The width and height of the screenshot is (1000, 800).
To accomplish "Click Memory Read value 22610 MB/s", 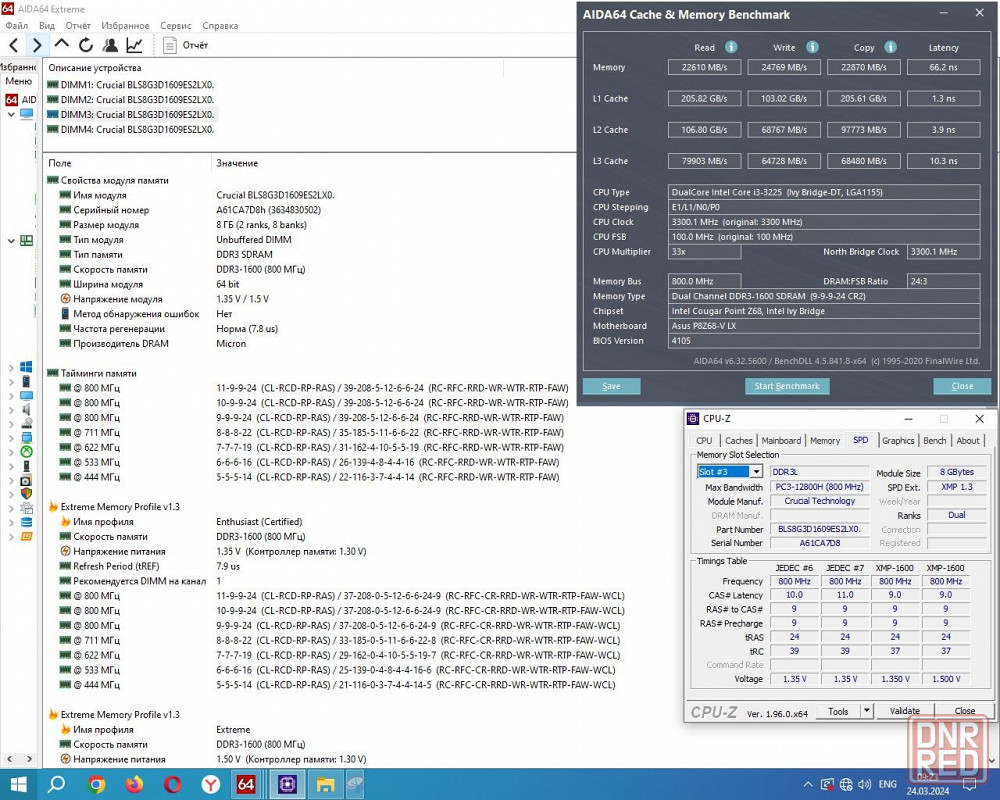I will tap(704, 67).
